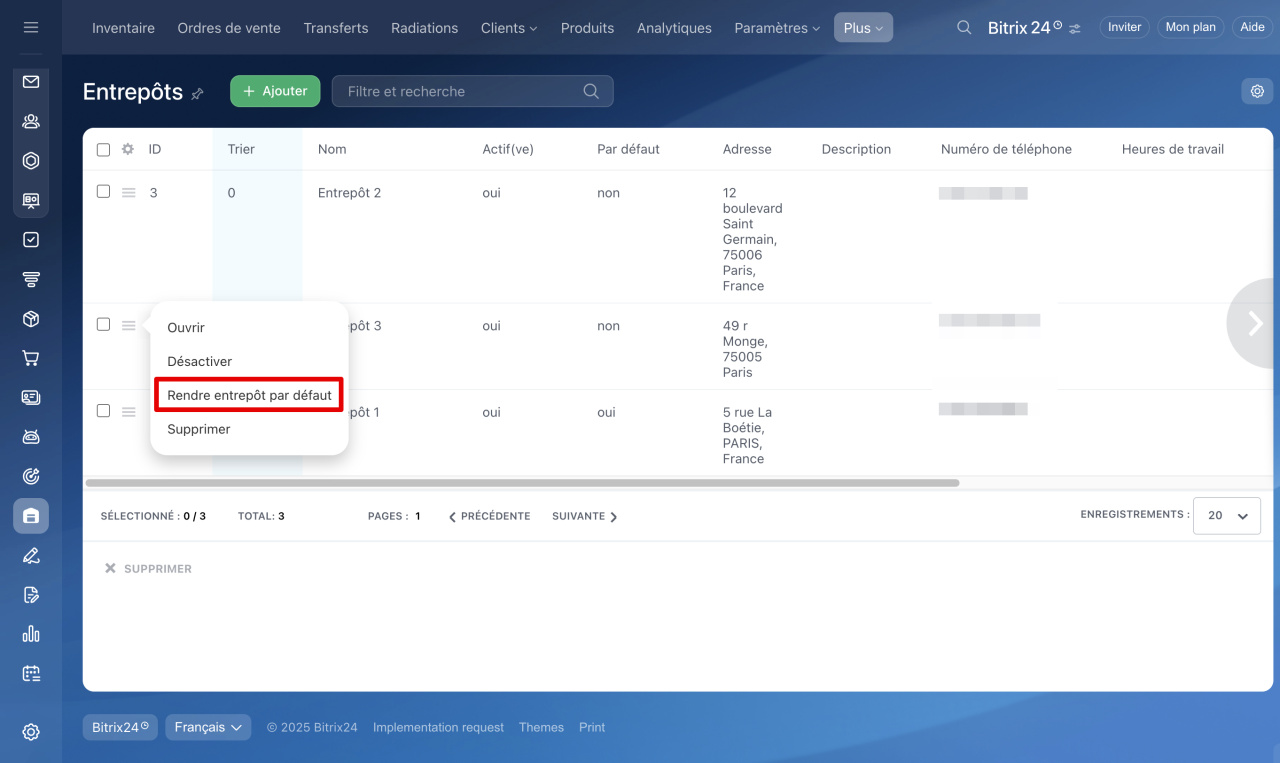Open the Français language dropdown

208,727
